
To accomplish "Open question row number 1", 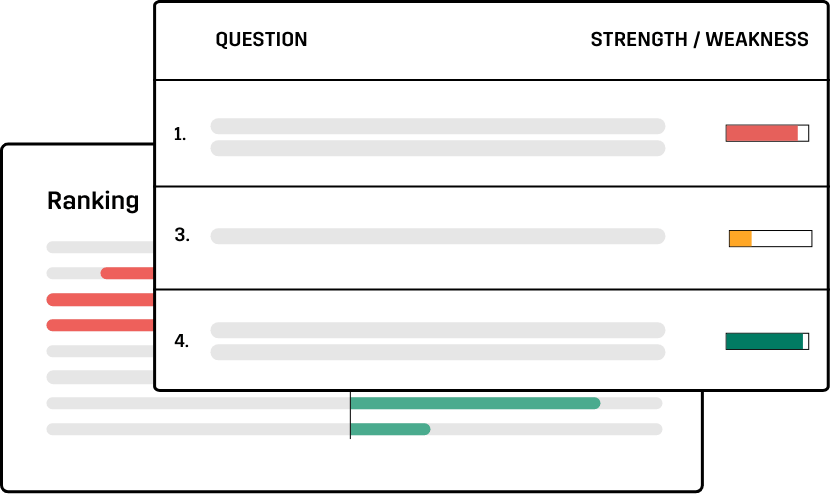I will coord(491,134).
